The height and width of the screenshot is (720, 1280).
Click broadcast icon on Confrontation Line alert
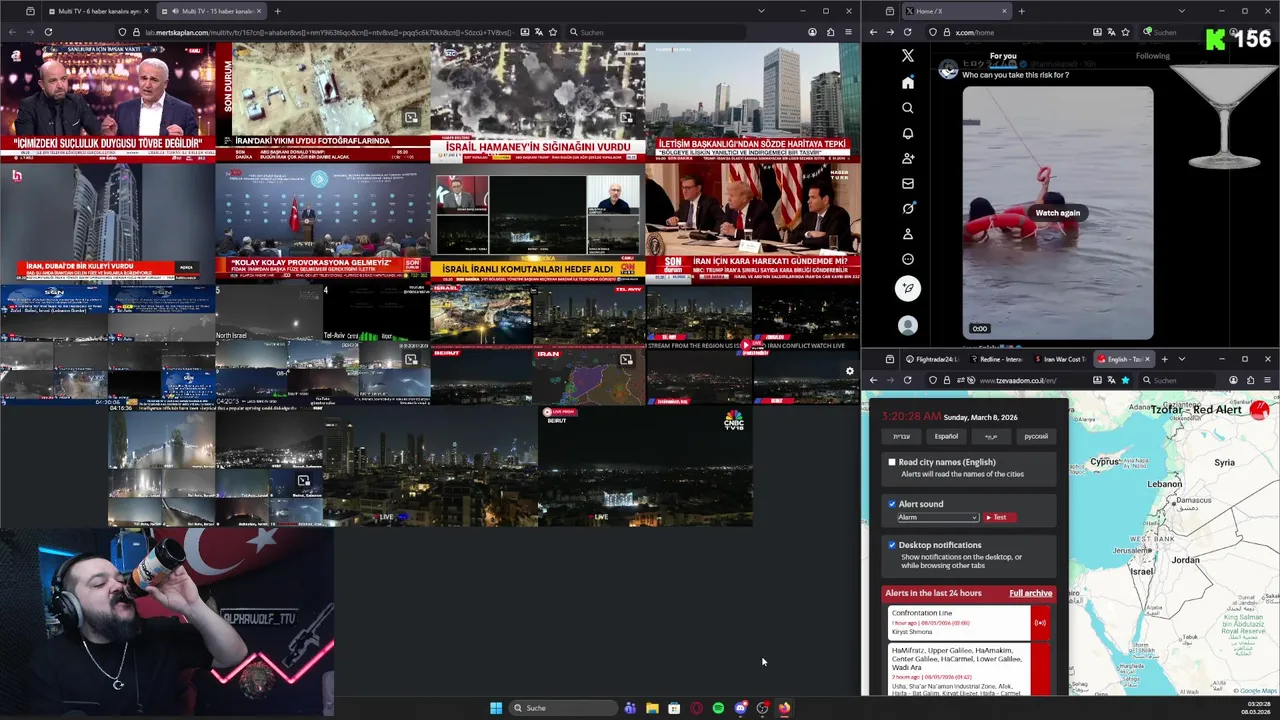pos(1040,623)
